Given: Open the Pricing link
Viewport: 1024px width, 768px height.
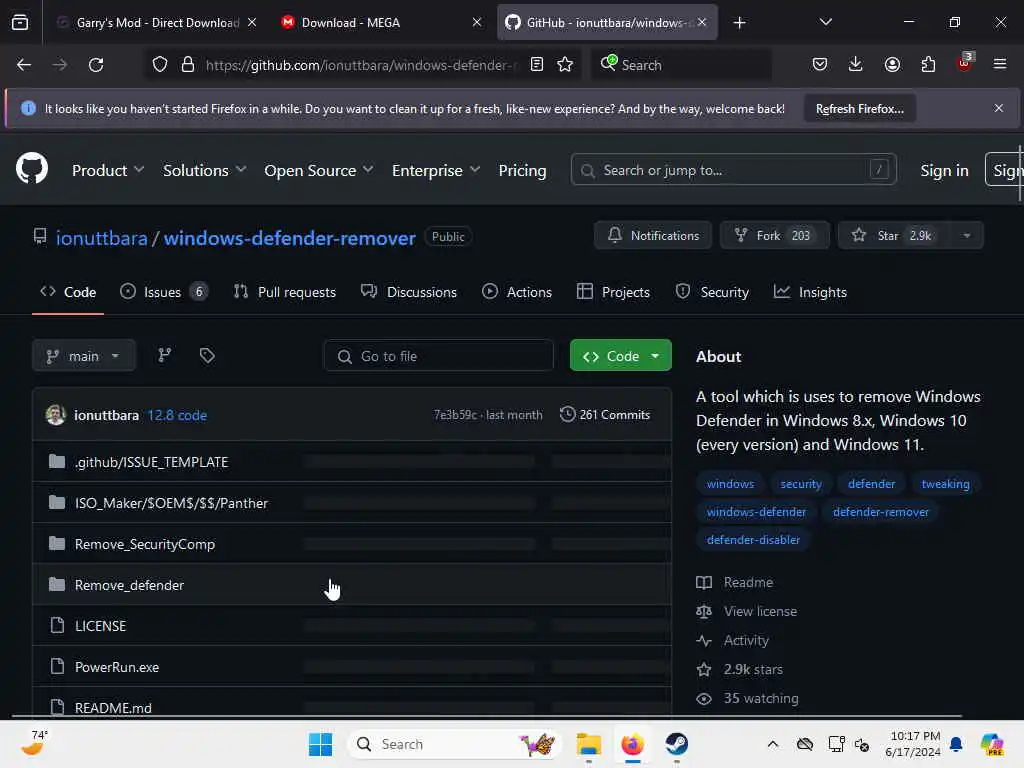Looking at the screenshot, I should point(522,170).
